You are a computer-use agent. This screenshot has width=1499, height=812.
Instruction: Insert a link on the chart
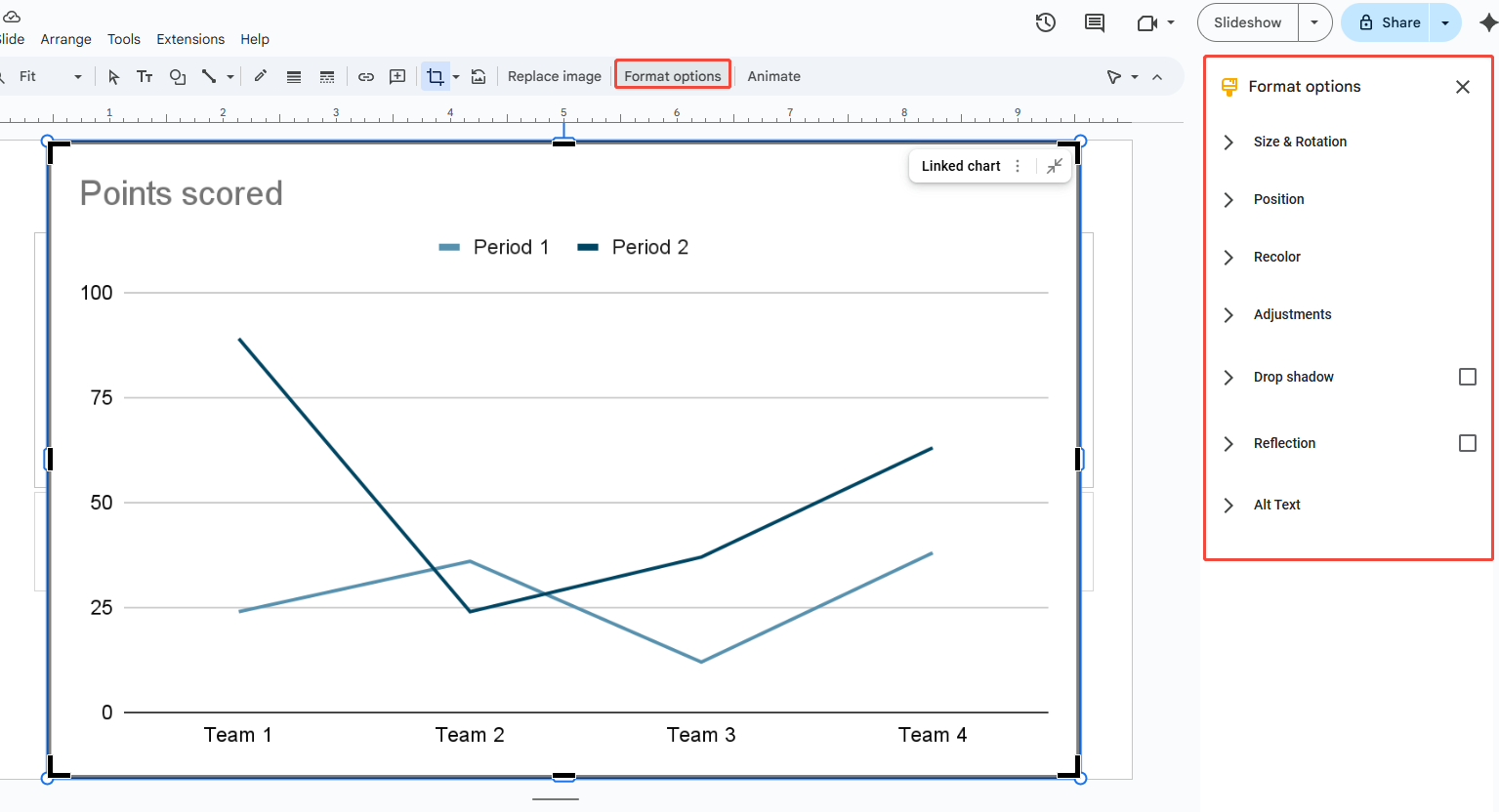click(x=366, y=76)
